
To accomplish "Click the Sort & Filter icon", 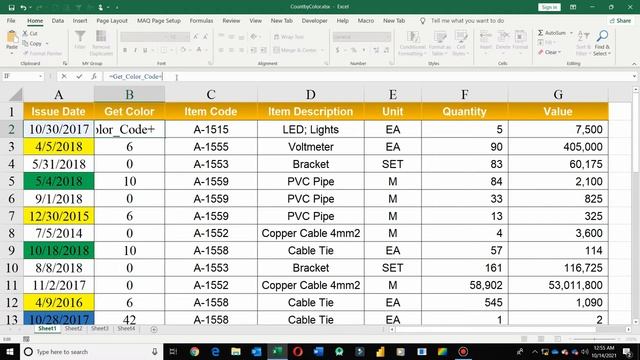I will [584, 43].
